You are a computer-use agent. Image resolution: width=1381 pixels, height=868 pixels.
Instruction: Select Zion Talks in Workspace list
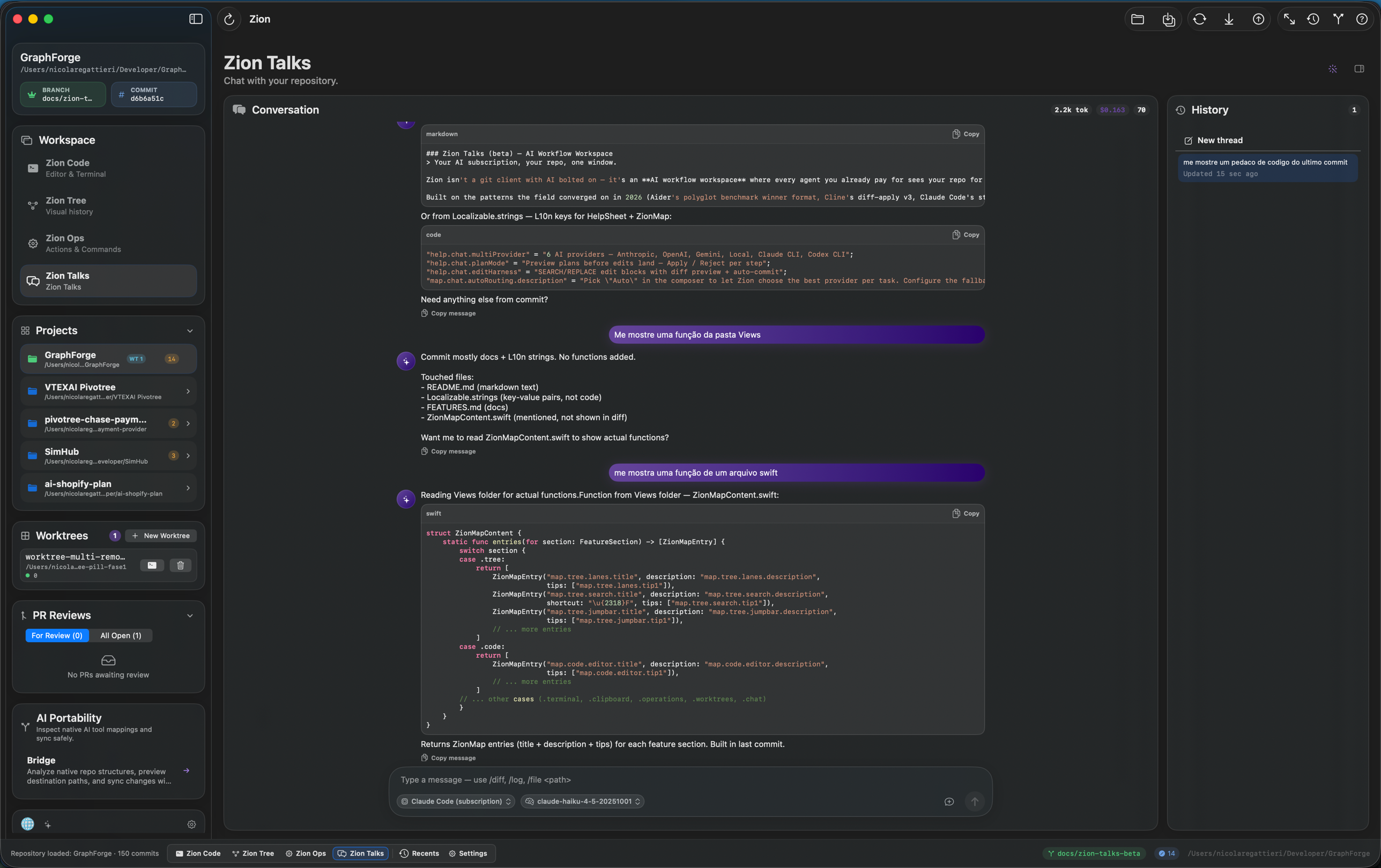[108, 280]
